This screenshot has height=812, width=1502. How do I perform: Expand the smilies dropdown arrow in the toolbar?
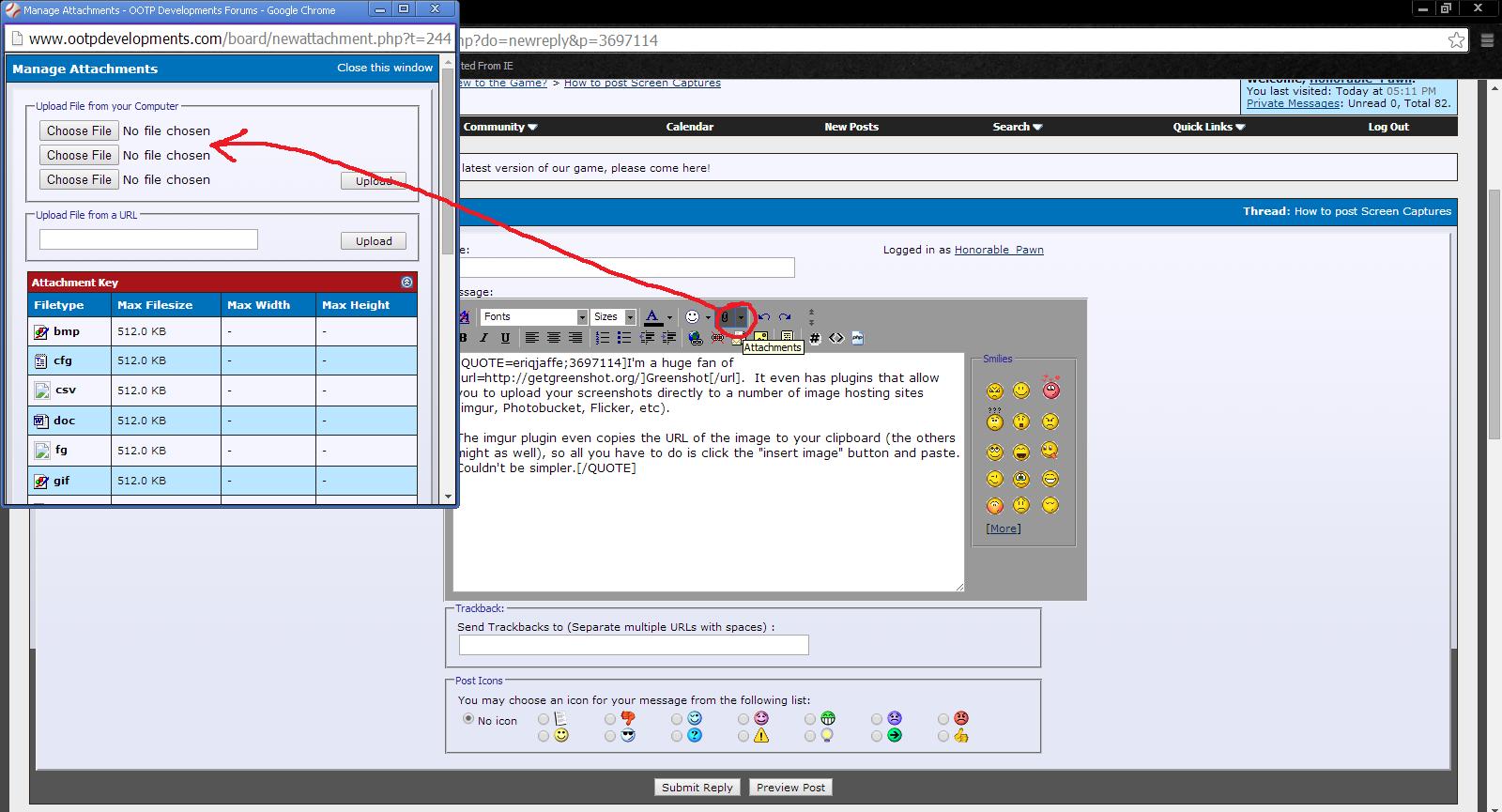[708, 317]
